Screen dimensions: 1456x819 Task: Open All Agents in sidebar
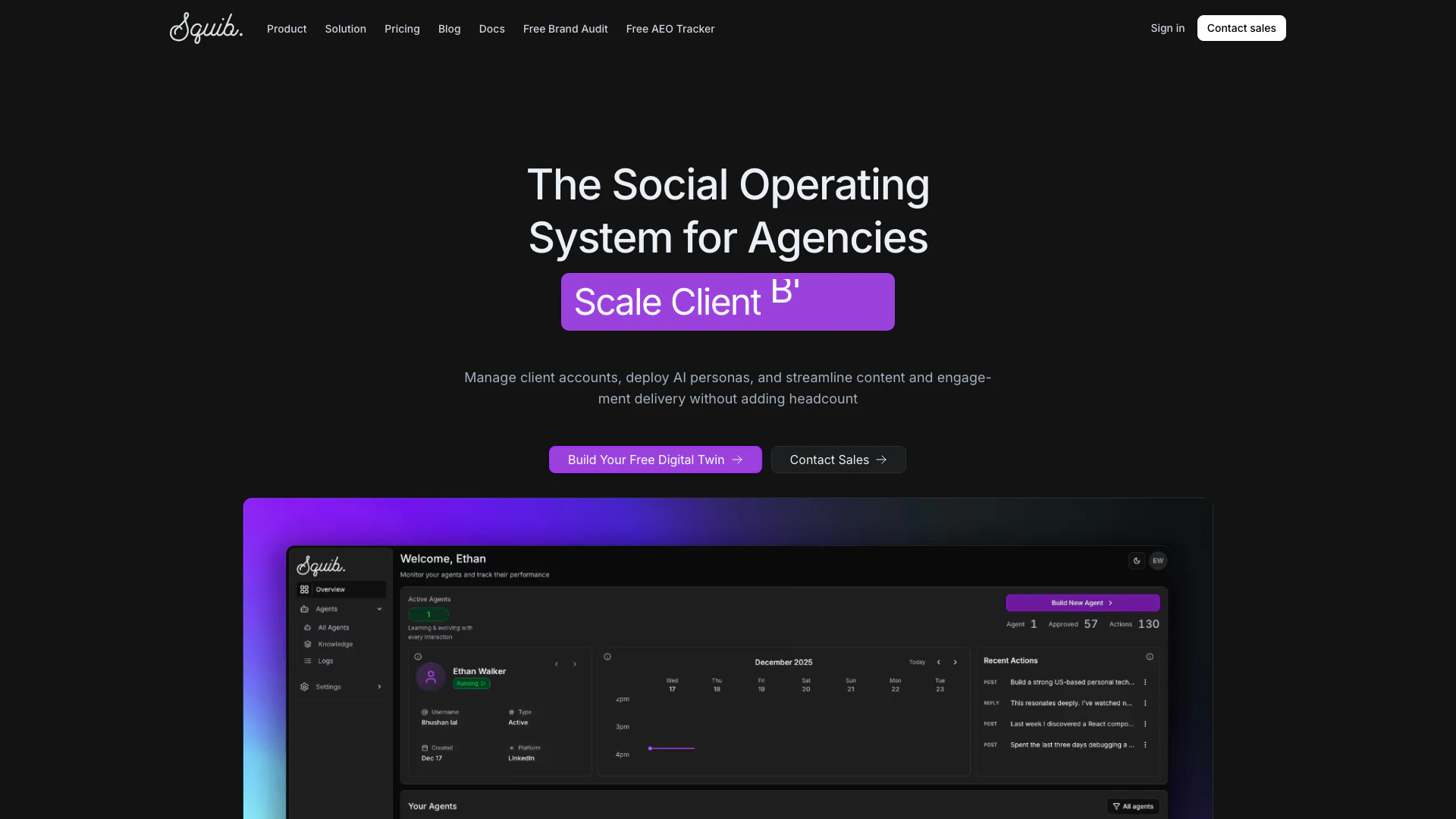(334, 628)
